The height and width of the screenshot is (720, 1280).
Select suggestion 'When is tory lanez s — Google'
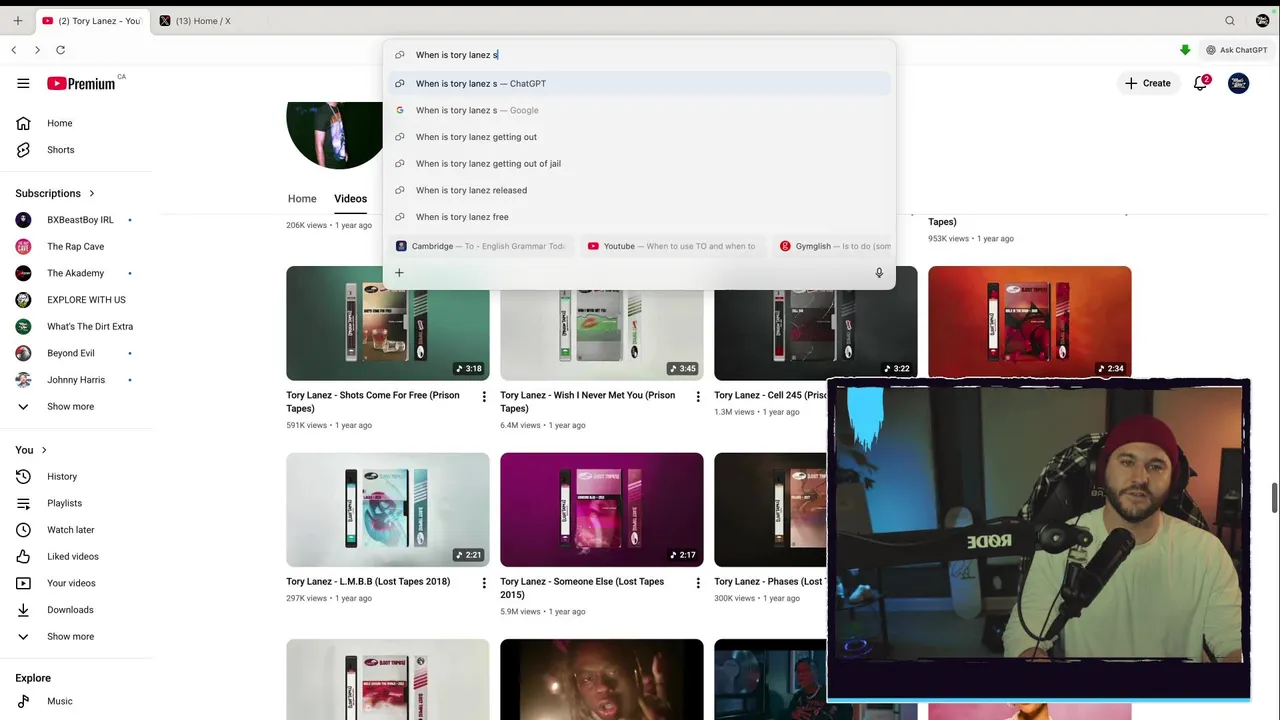(638, 110)
